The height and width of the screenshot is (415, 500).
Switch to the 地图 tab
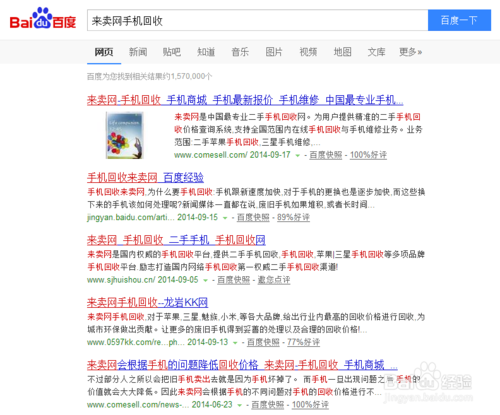coord(342,52)
